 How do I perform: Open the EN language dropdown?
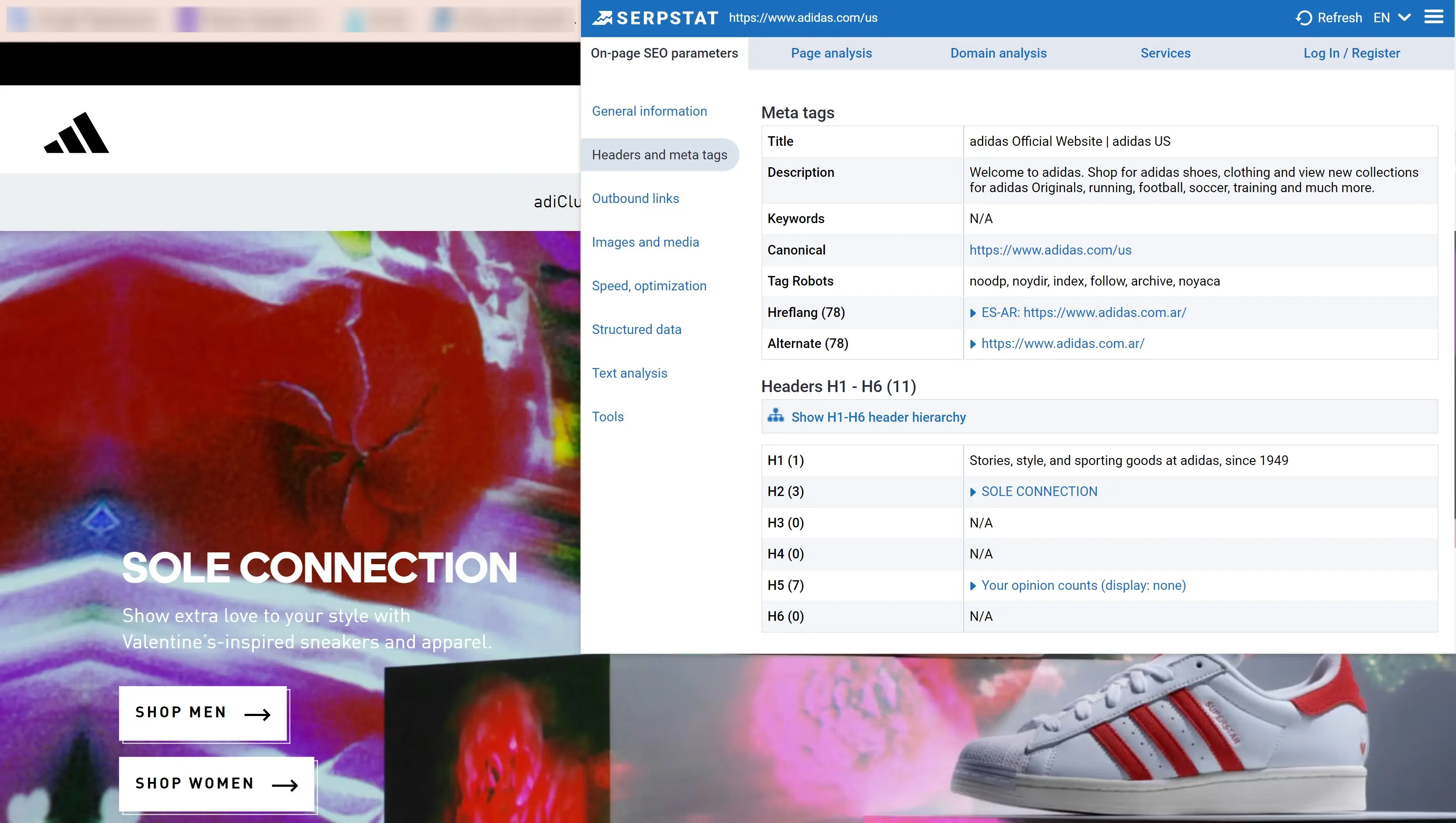1391,17
